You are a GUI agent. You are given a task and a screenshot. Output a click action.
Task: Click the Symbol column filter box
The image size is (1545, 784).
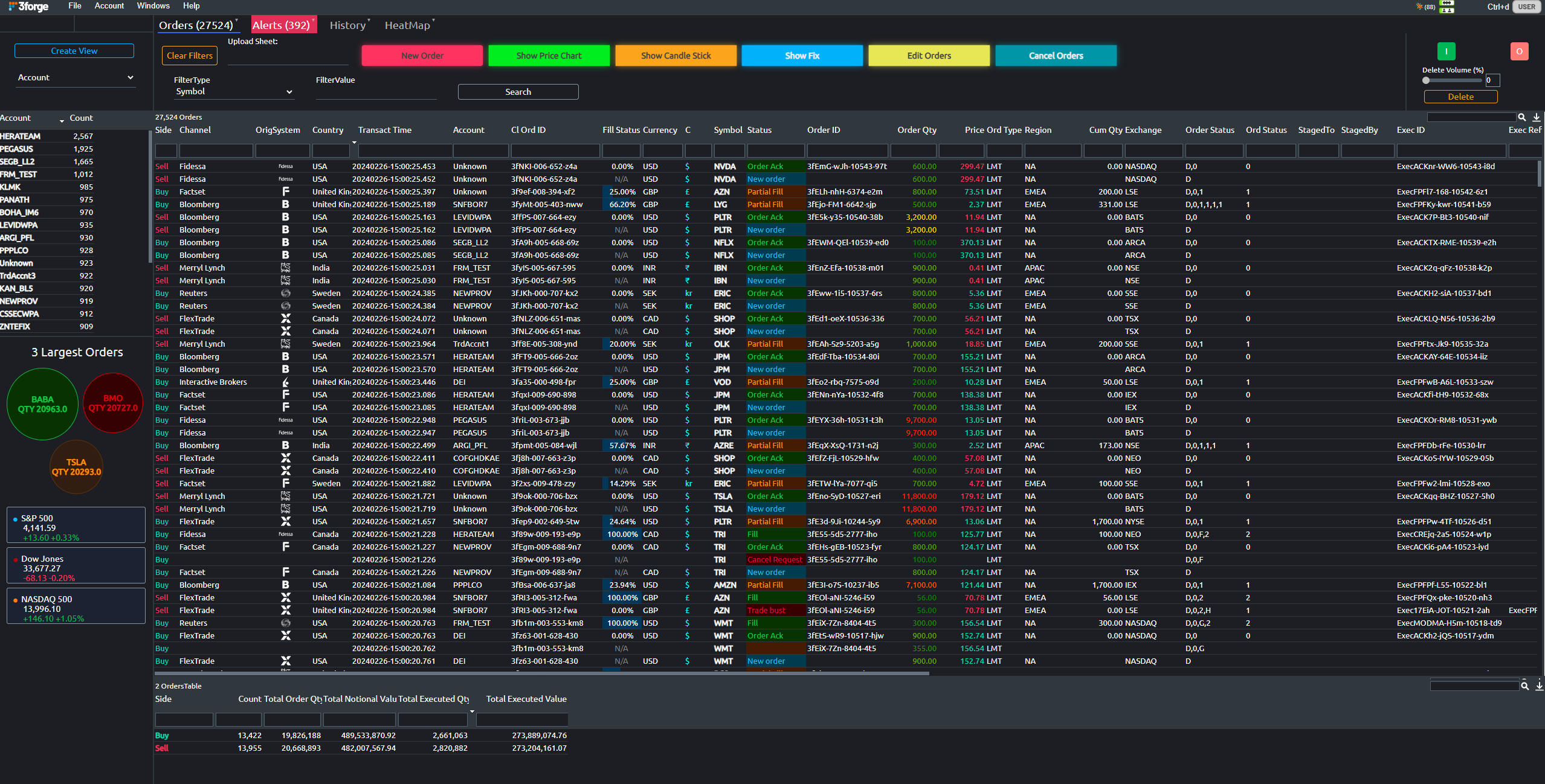(x=729, y=150)
